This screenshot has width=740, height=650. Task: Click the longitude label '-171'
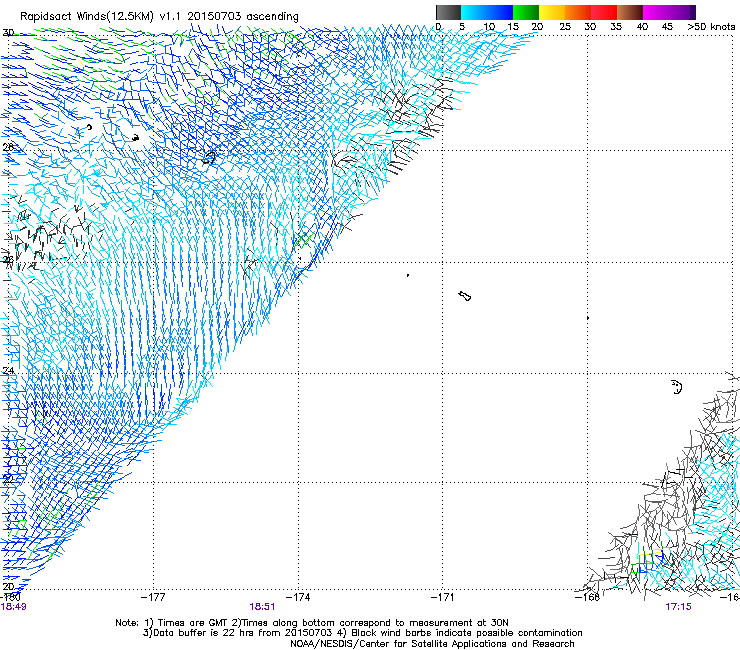click(443, 597)
